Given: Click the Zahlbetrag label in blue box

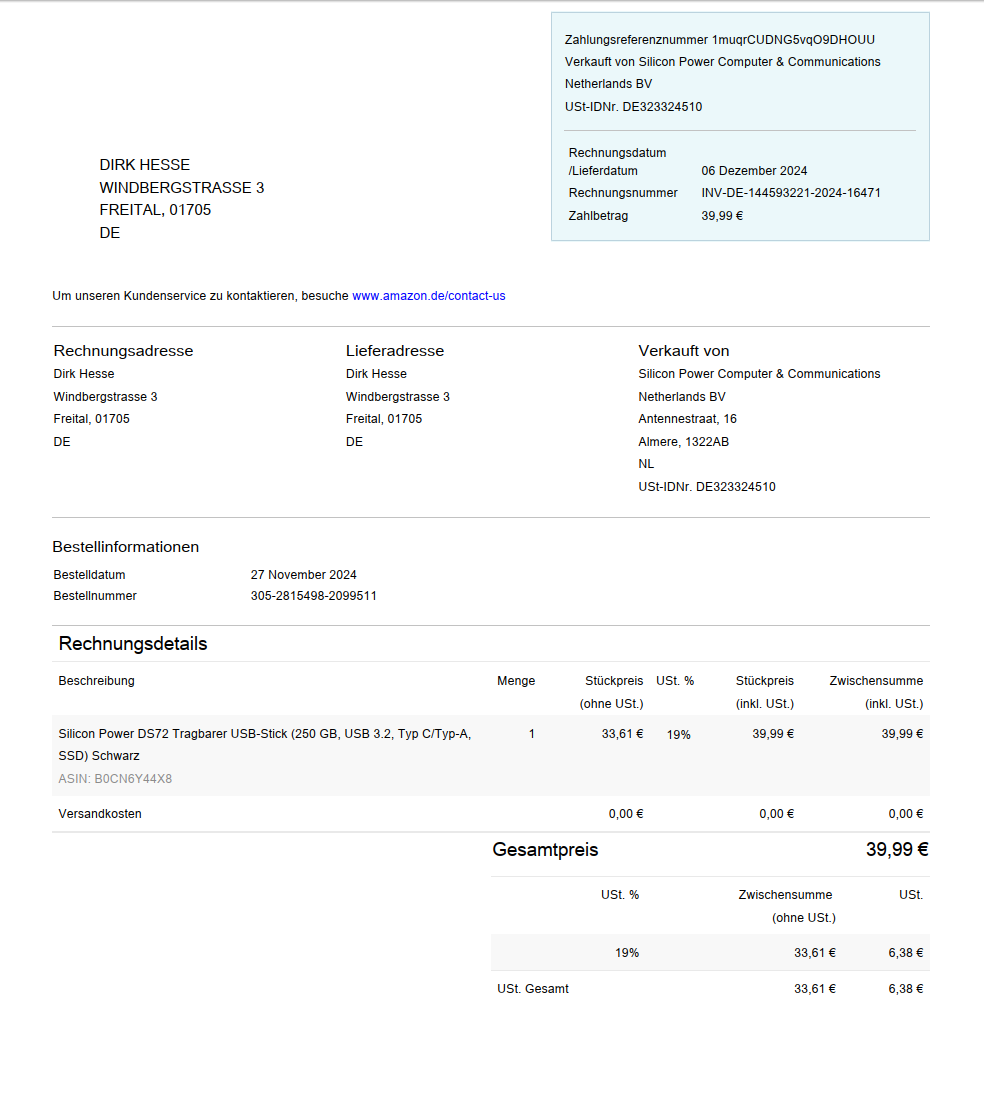Looking at the screenshot, I should coord(598,216).
